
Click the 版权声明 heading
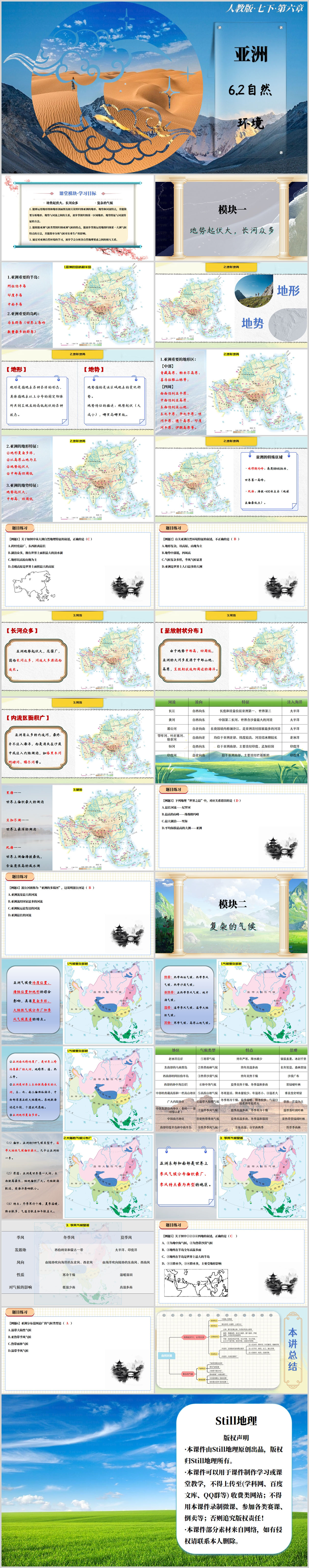[236, 1438]
